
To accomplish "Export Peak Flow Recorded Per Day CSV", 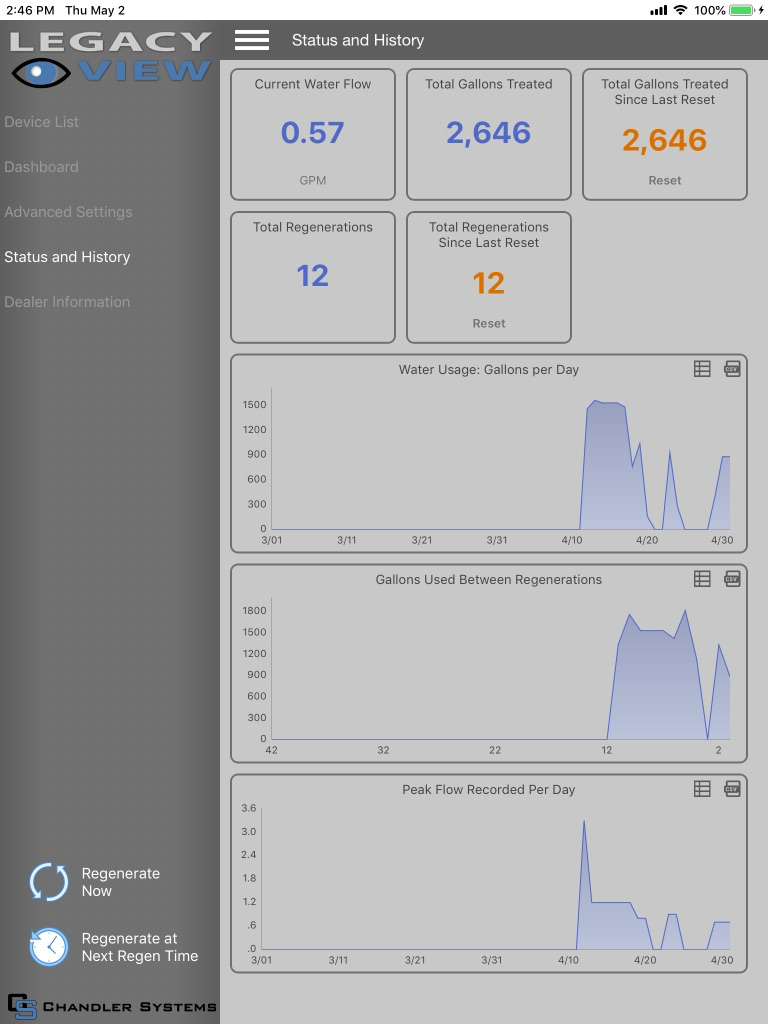I will (x=732, y=789).
